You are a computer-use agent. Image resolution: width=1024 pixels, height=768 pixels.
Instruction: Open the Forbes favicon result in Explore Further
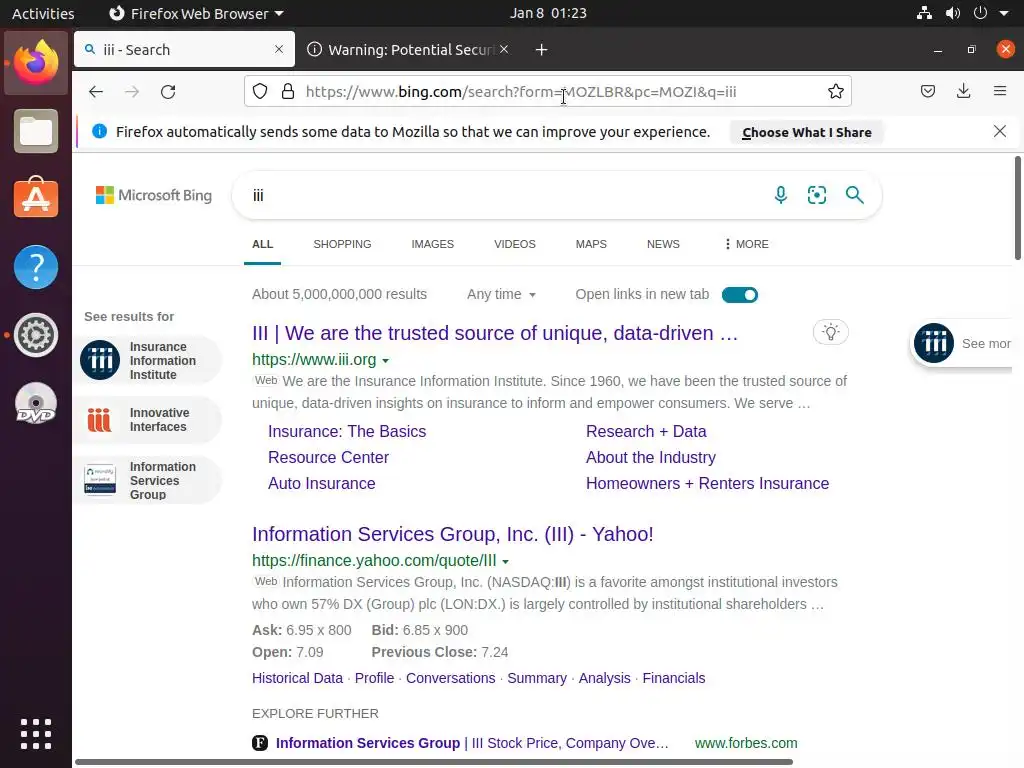point(260,743)
